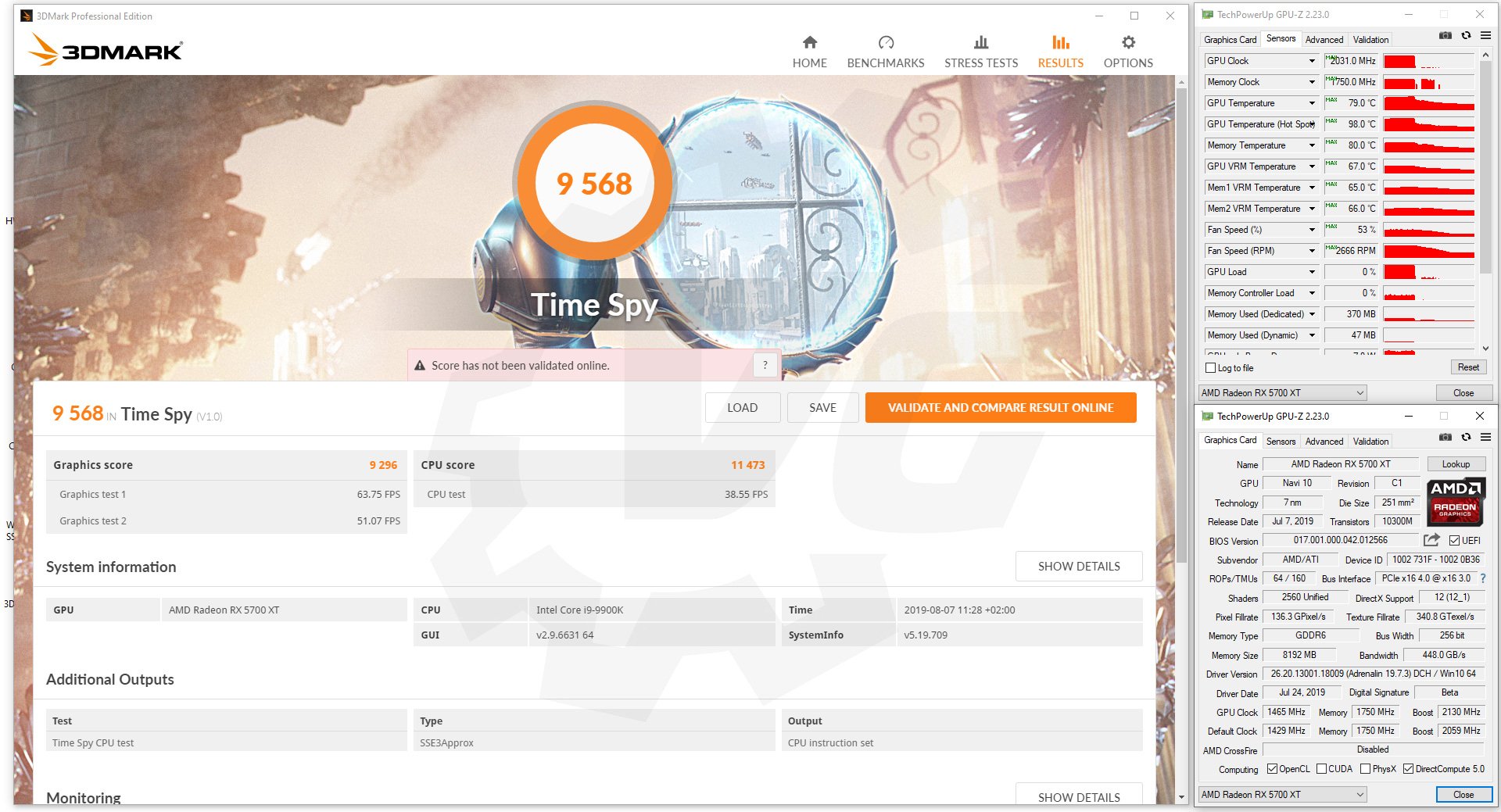Viewport: 1501px width, 812px height.
Task: Open the GPU Load sensor dropdown
Action: pos(1312,272)
